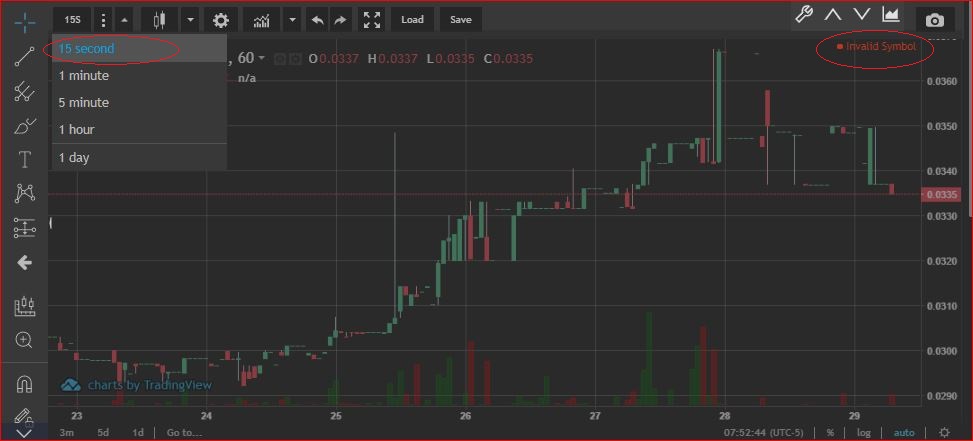
Task: Close interval list with the up arrow
Action: (124, 20)
